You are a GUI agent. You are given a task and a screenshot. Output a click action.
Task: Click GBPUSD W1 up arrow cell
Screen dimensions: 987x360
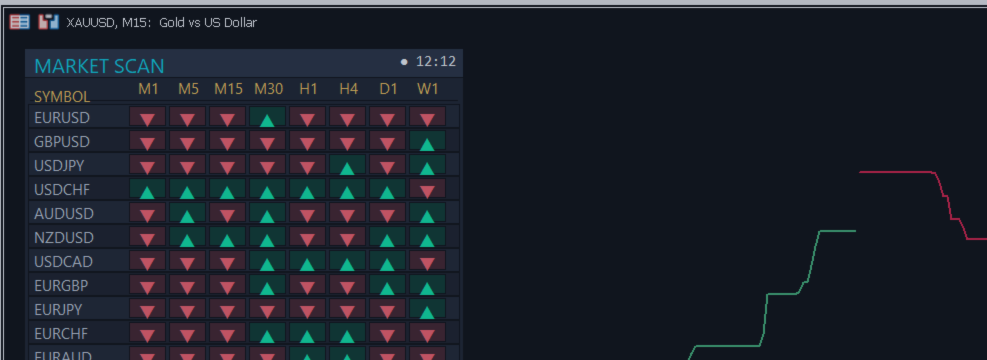[427, 141]
